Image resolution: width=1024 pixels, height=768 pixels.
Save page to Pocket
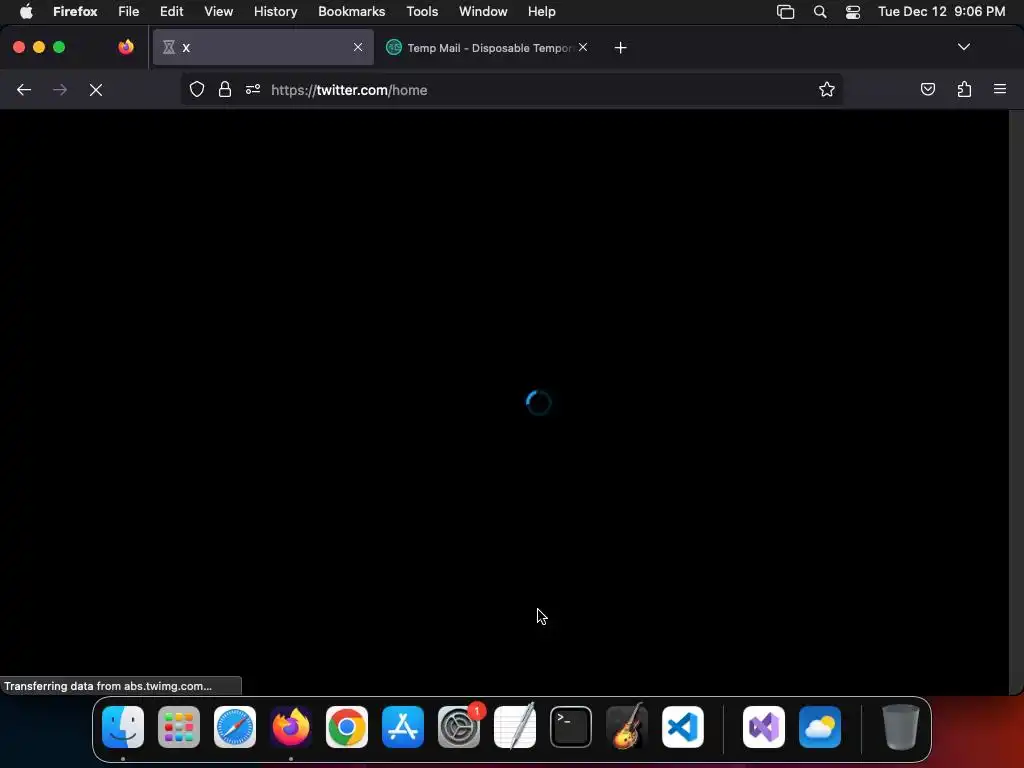tap(927, 89)
